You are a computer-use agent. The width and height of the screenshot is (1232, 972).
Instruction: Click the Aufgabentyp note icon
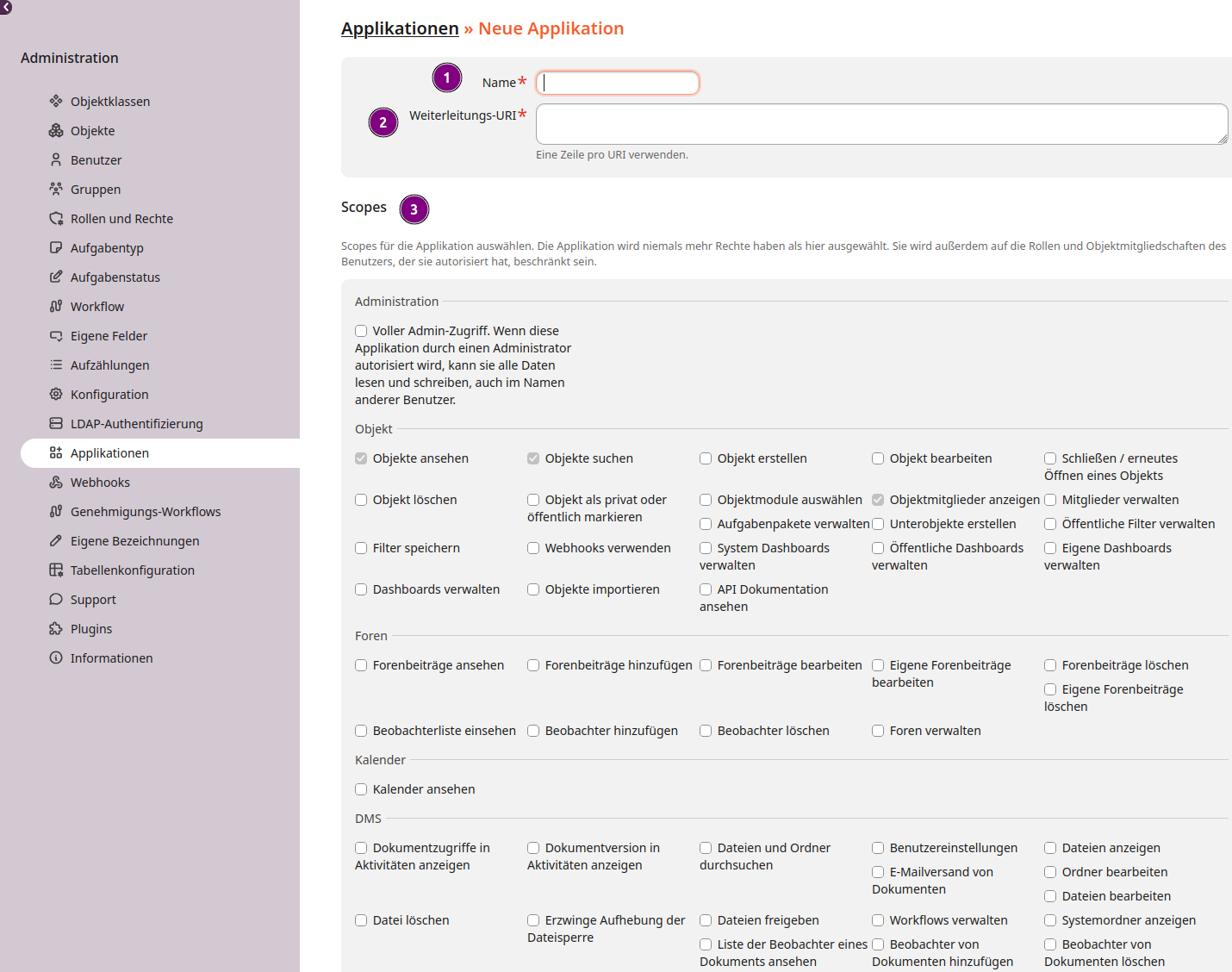click(56, 247)
